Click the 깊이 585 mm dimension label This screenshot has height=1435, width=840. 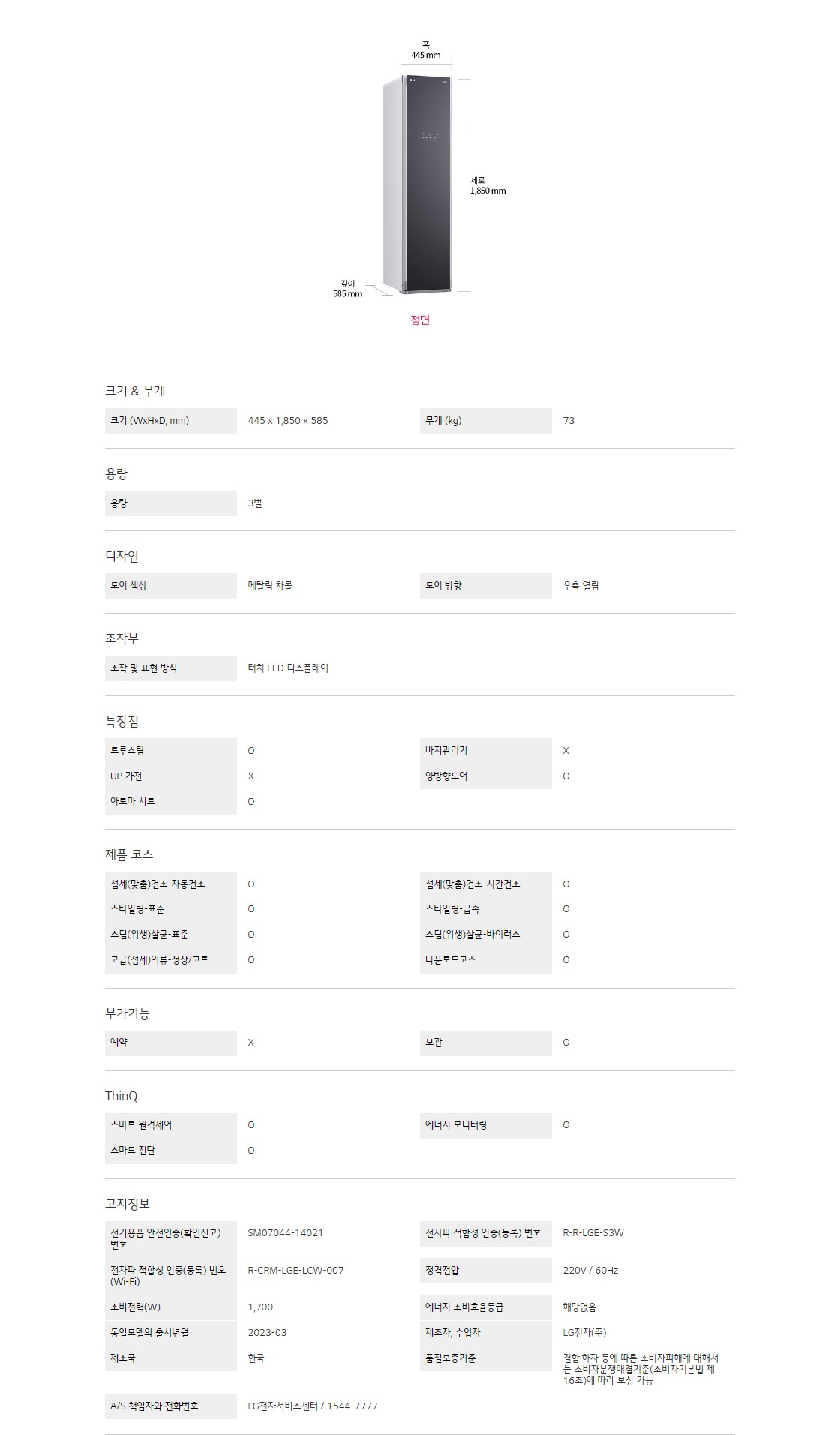pos(347,289)
